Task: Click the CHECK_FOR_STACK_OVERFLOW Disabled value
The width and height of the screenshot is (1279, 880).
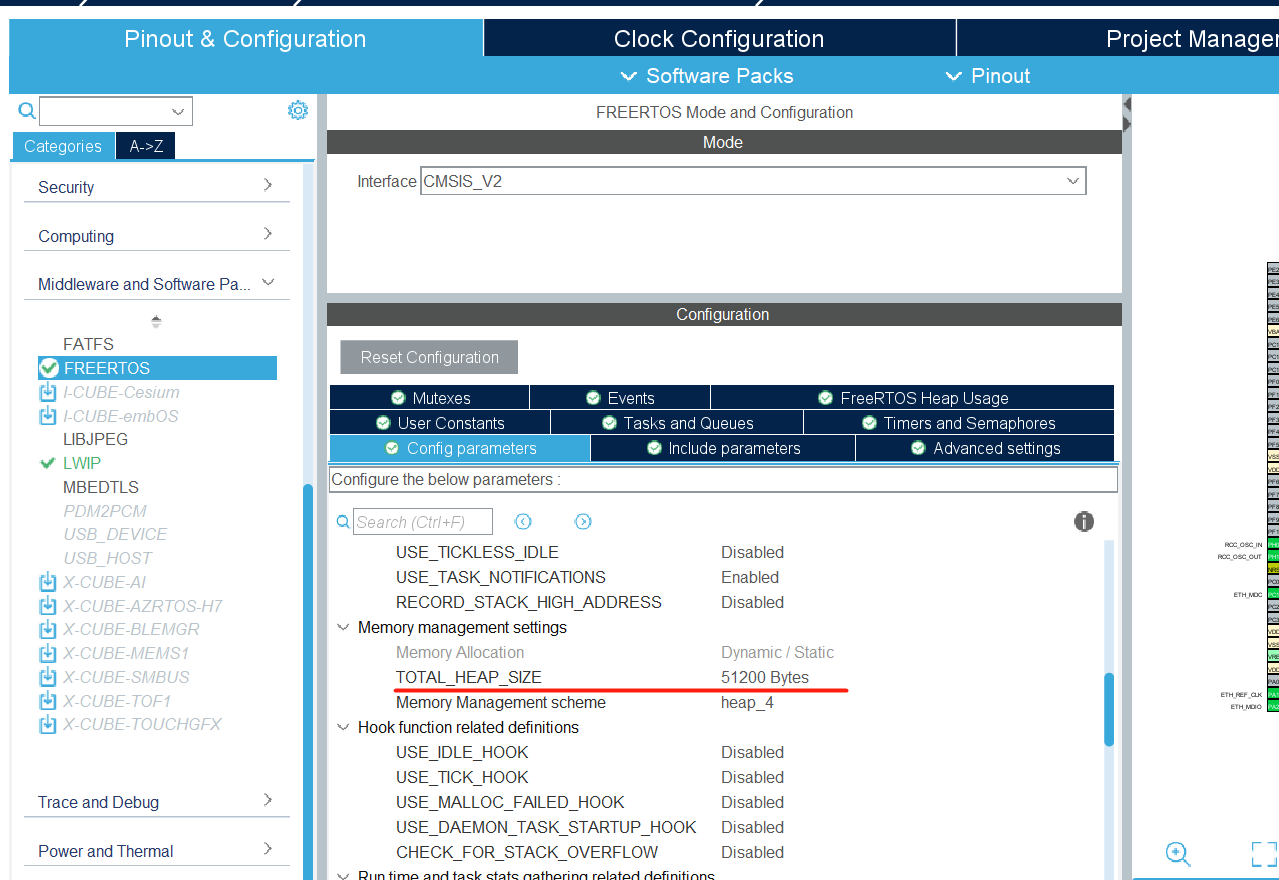Action: click(752, 852)
